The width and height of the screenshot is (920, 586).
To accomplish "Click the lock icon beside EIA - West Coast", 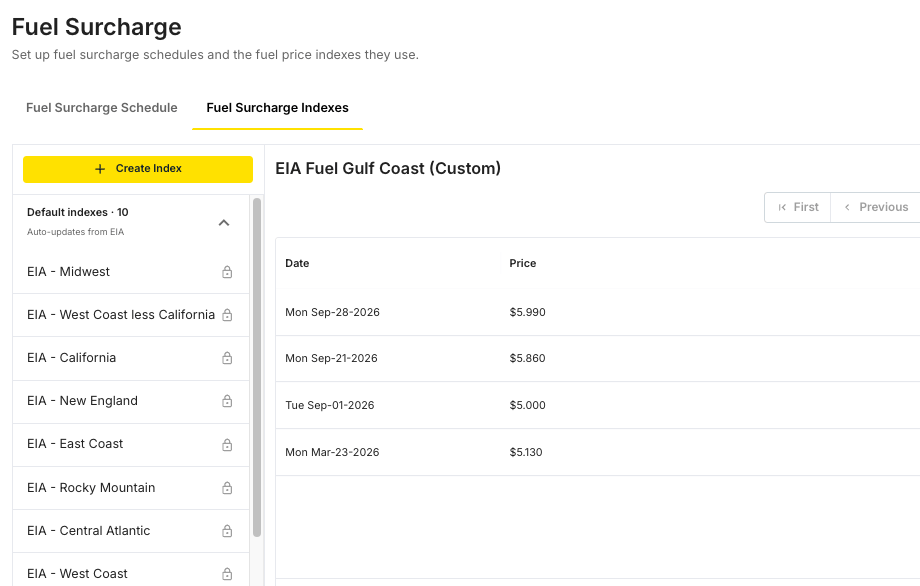I will coord(227,574).
